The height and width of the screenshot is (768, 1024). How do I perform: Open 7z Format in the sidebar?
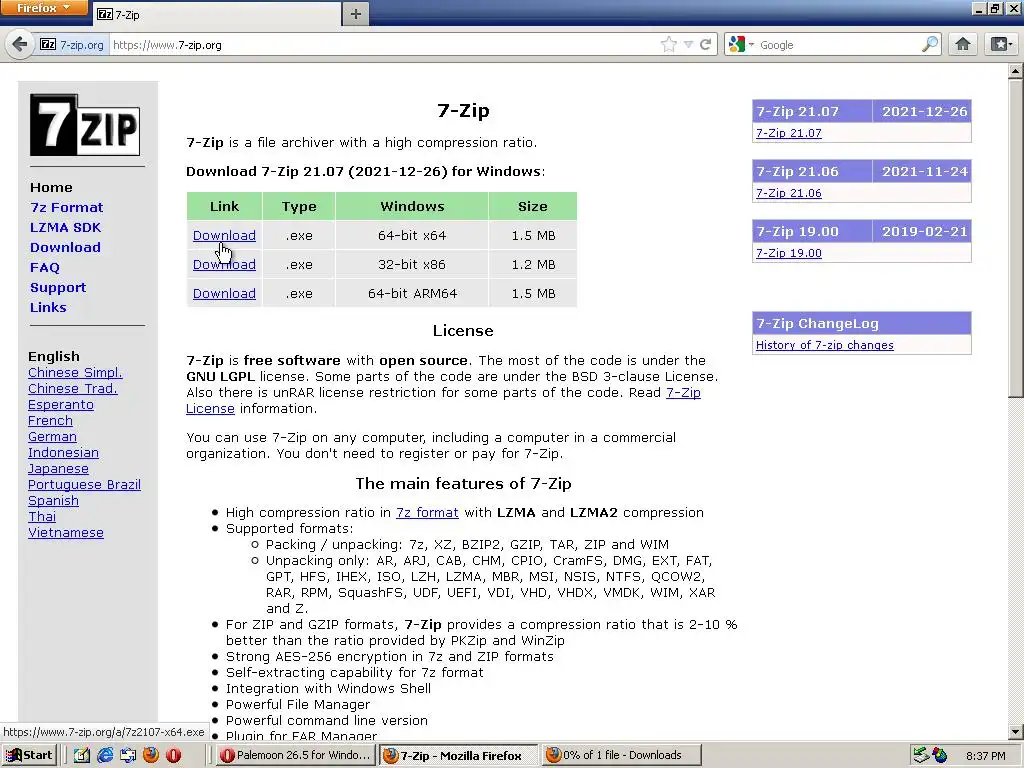[x=67, y=208]
